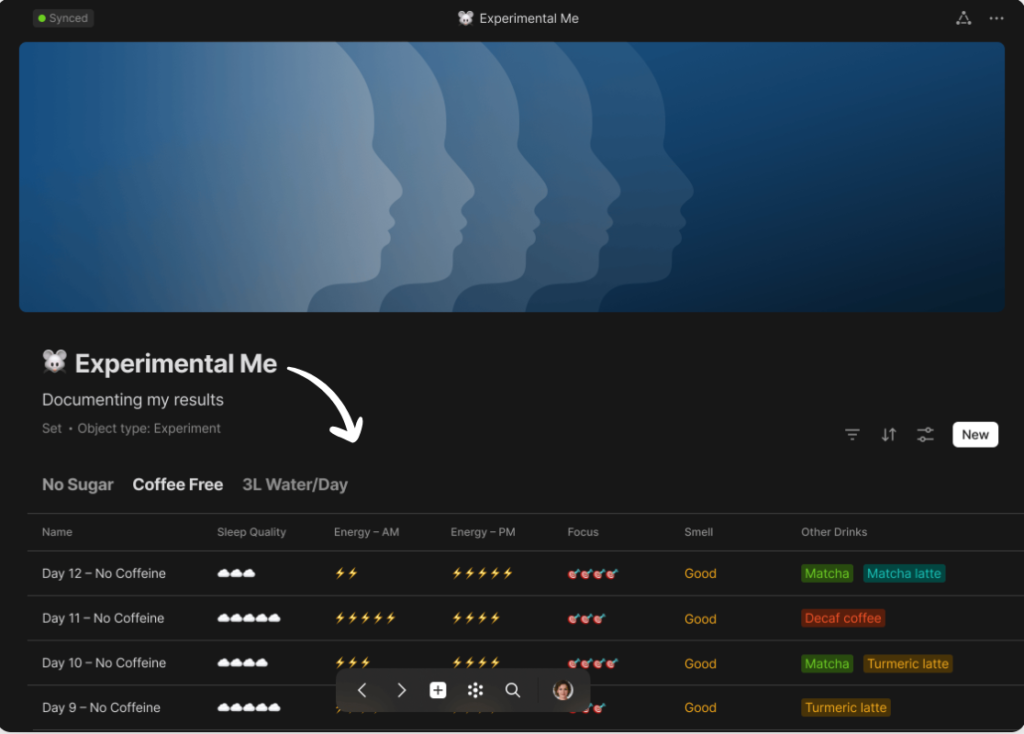Click Turmeric latte tag in Day 9 row
This screenshot has height=734, width=1024.
846,707
